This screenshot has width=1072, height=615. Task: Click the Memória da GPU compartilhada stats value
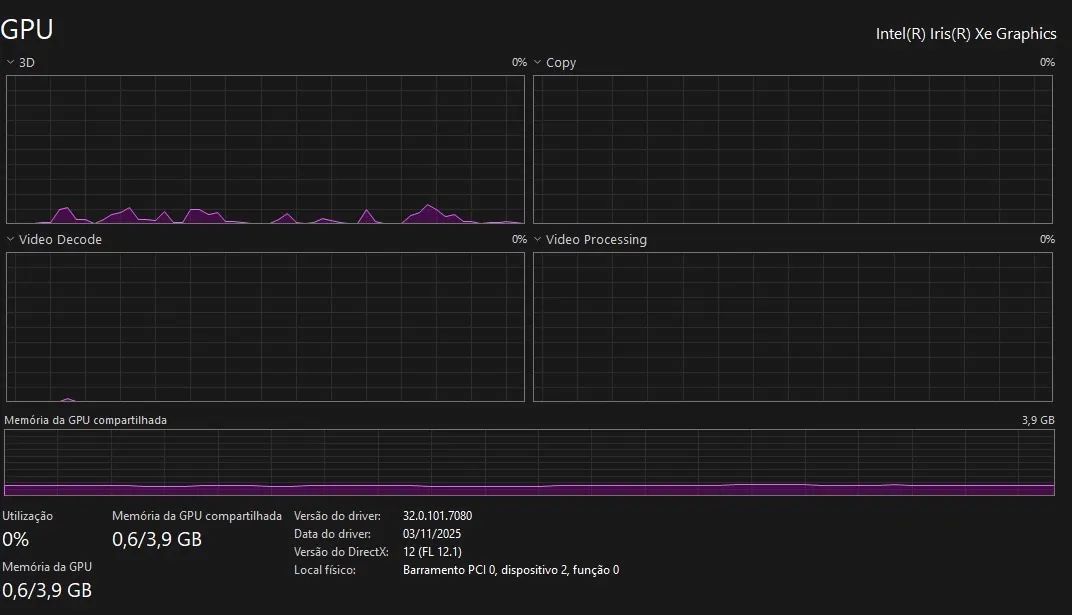pyautogui.click(x=157, y=539)
